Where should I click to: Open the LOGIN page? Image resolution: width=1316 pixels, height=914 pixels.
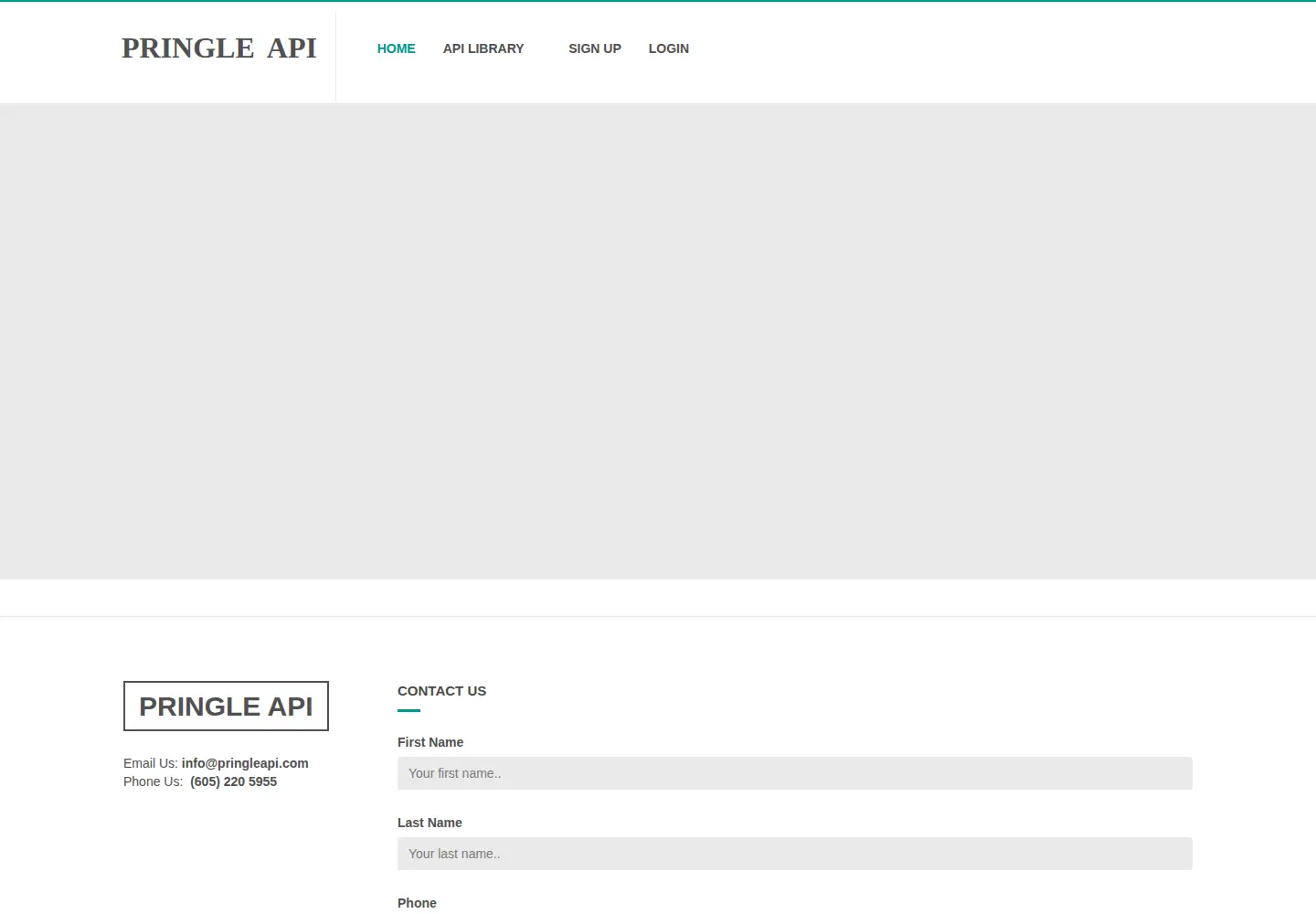point(669,48)
